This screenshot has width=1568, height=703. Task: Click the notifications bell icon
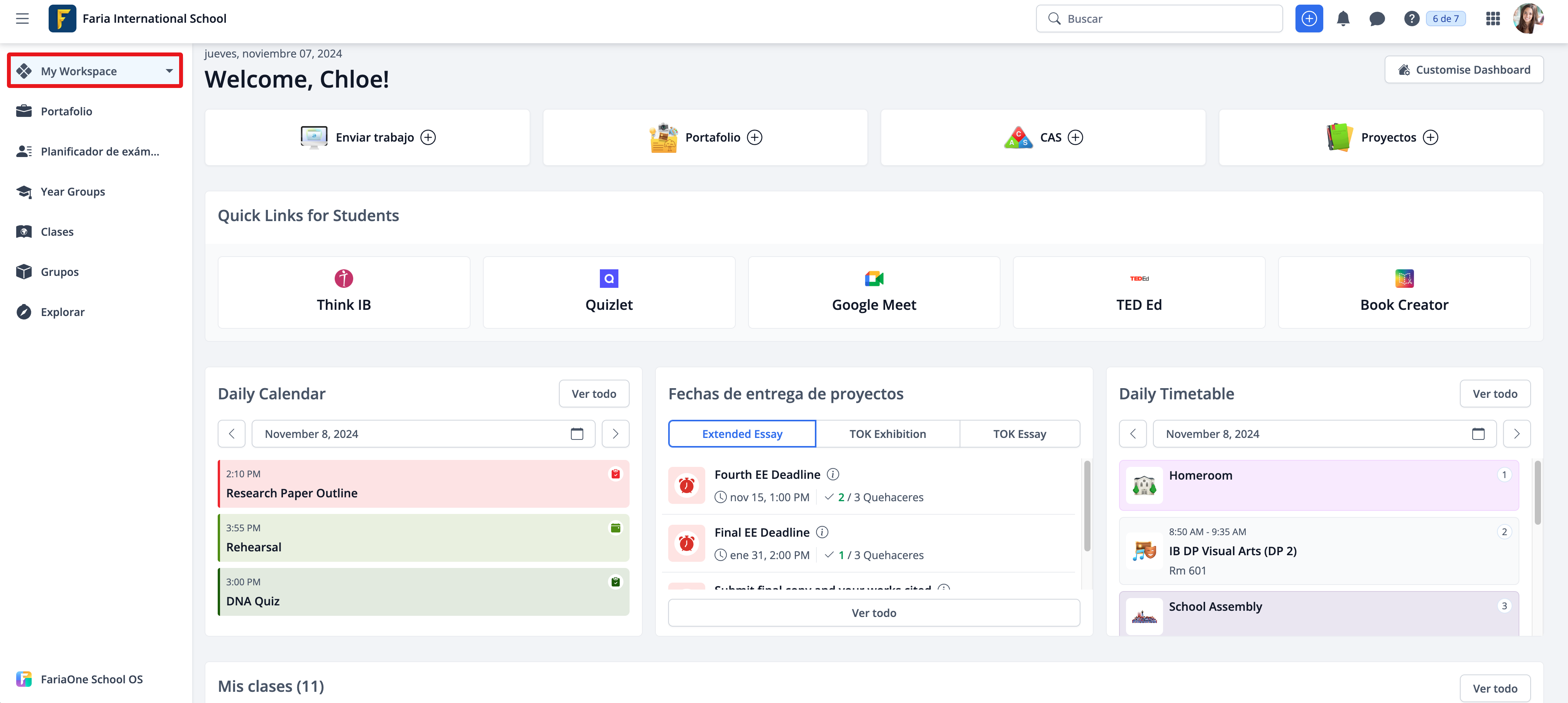coord(1343,19)
